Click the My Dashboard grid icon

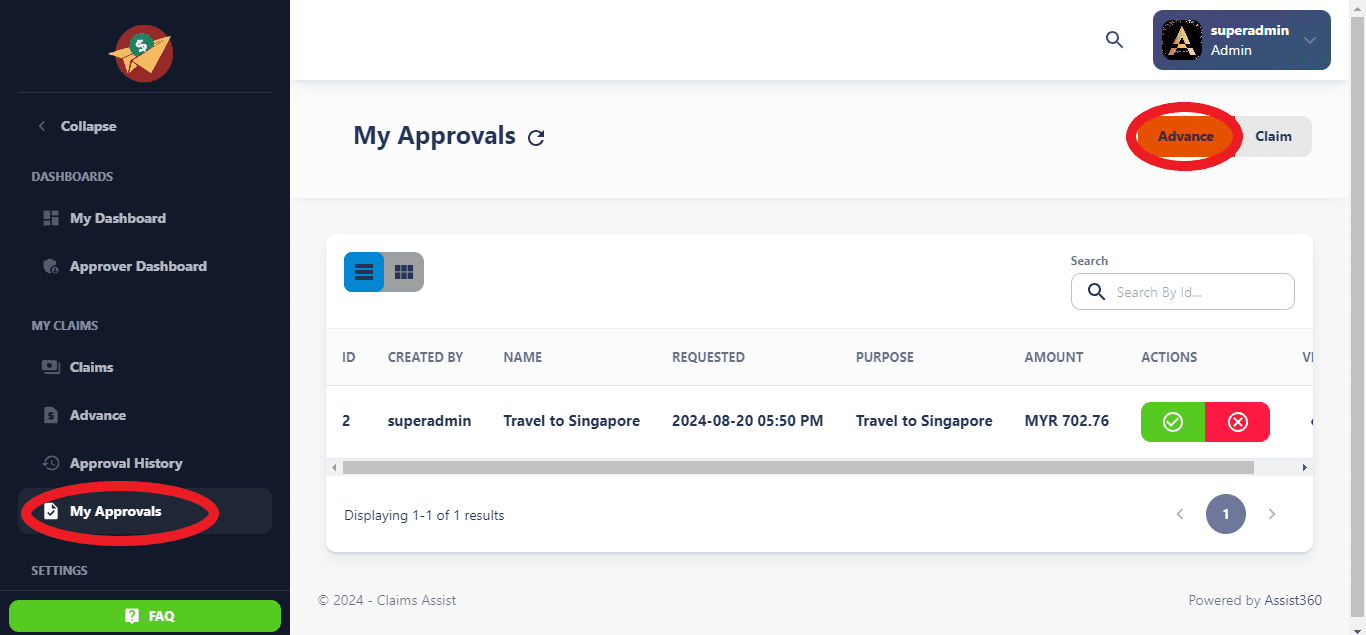click(x=51, y=218)
